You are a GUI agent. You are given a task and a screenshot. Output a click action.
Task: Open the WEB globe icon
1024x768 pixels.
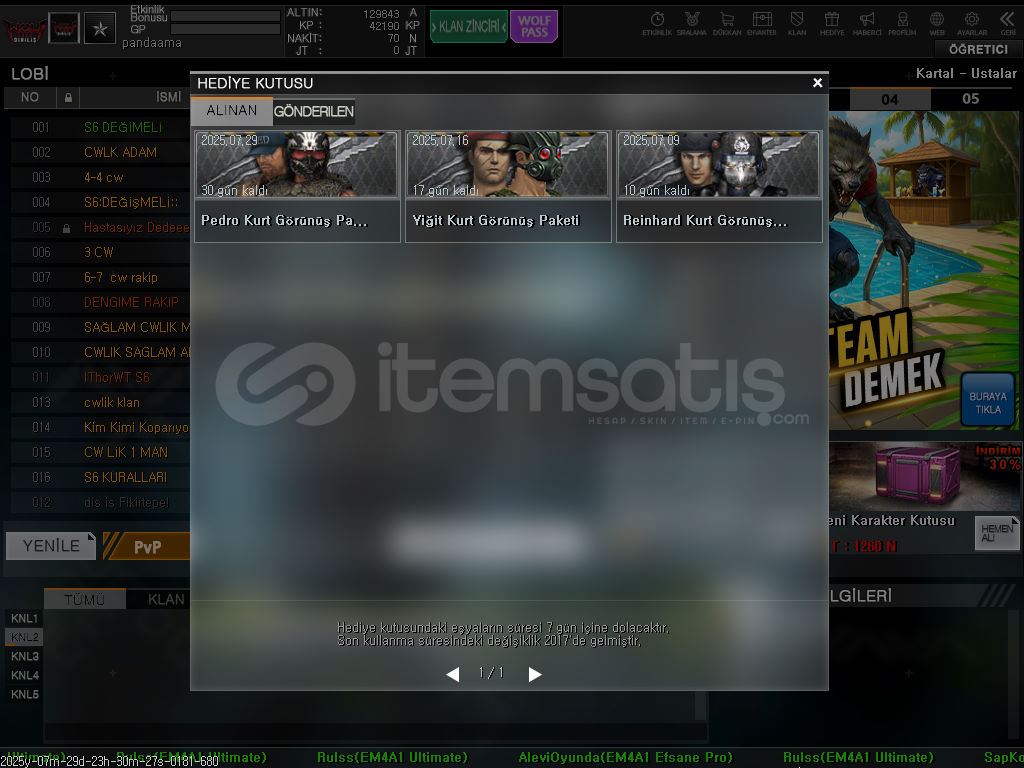936,24
